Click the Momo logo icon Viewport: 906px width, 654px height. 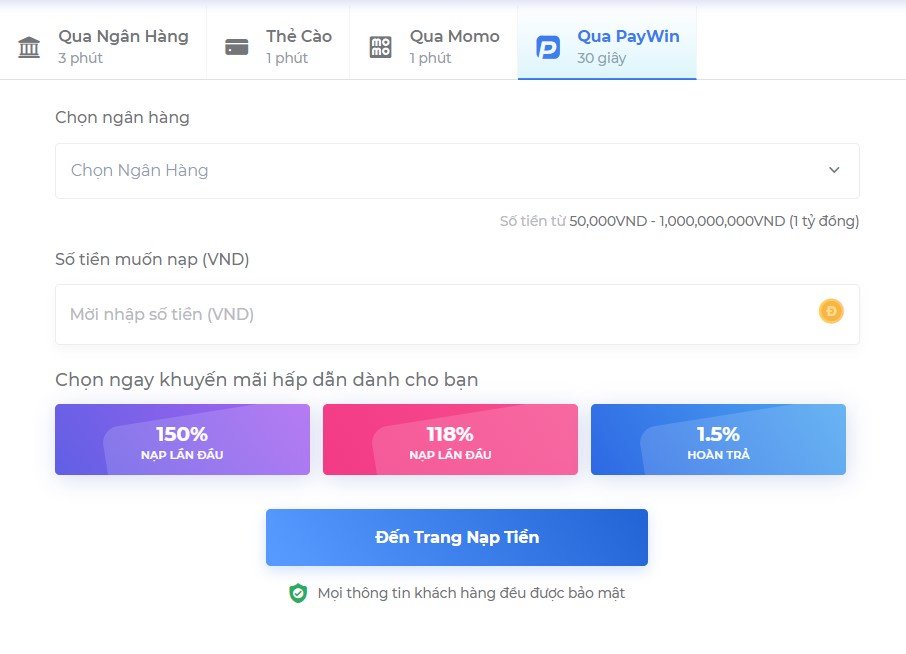[x=380, y=47]
